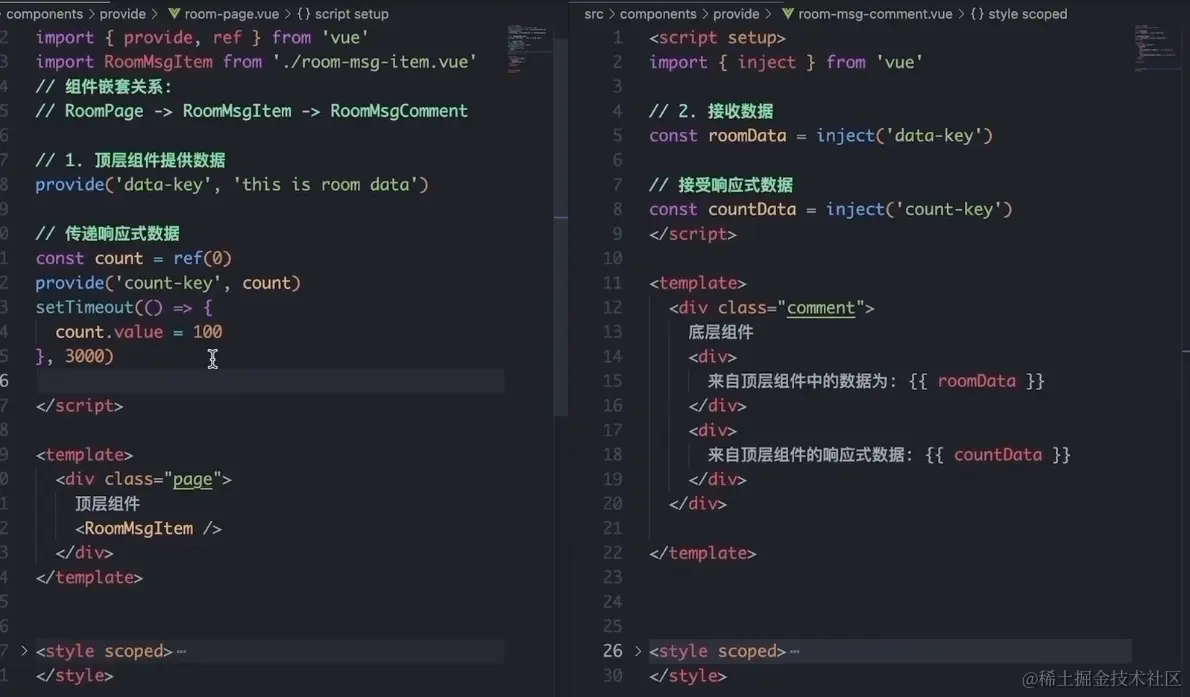This screenshot has height=697, width=1190.
Task: Click the closing </script> tag in left editor
Action: pos(79,405)
